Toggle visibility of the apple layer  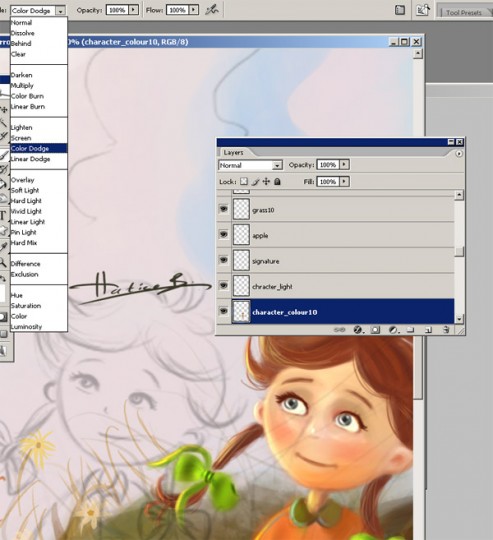[x=224, y=235]
